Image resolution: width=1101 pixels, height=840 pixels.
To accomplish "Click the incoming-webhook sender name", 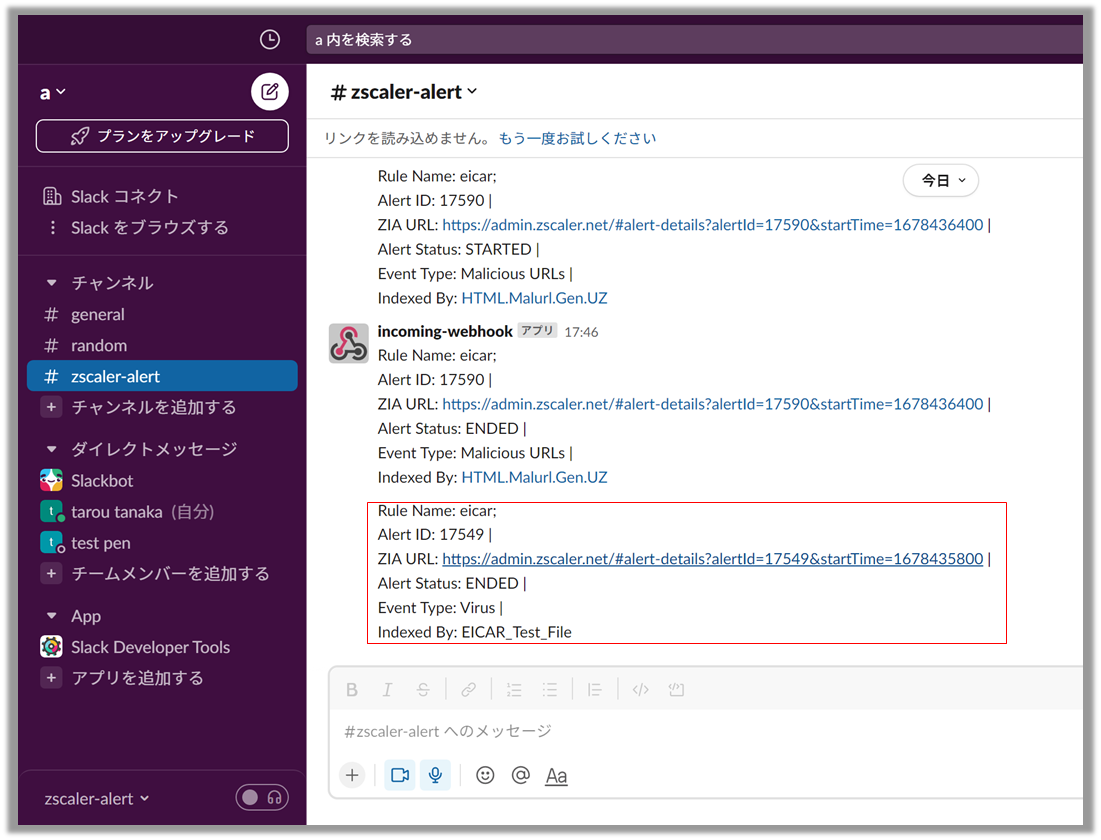I will point(445,332).
